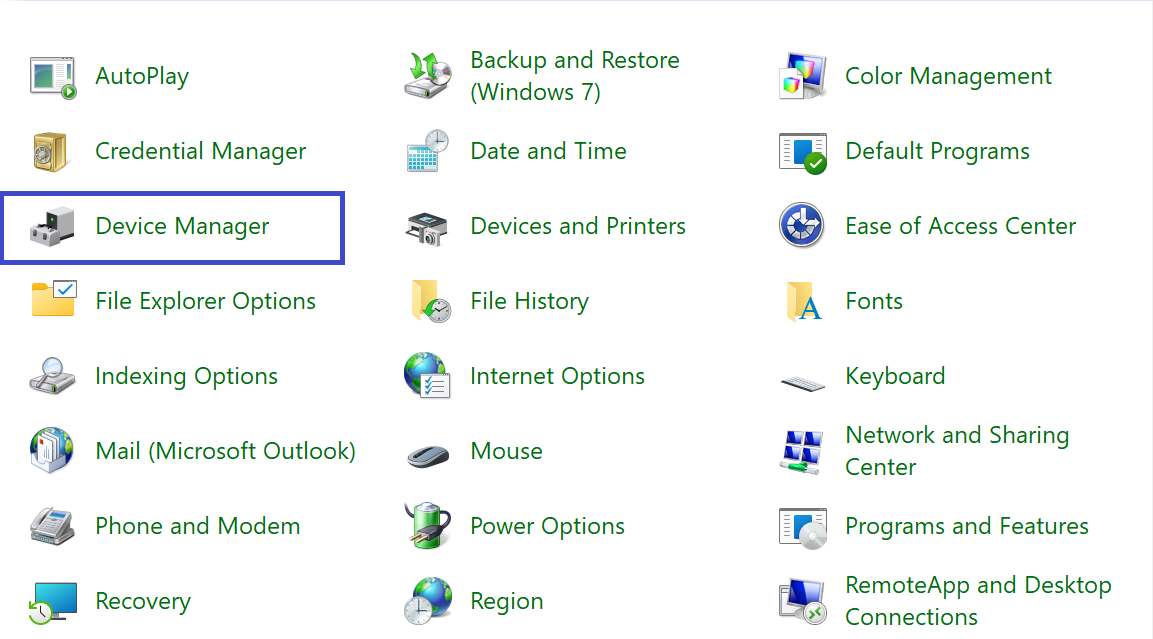Screen dimensions: 1153x639
Task: Click the AutoPlay icon
Action: click(x=53, y=77)
